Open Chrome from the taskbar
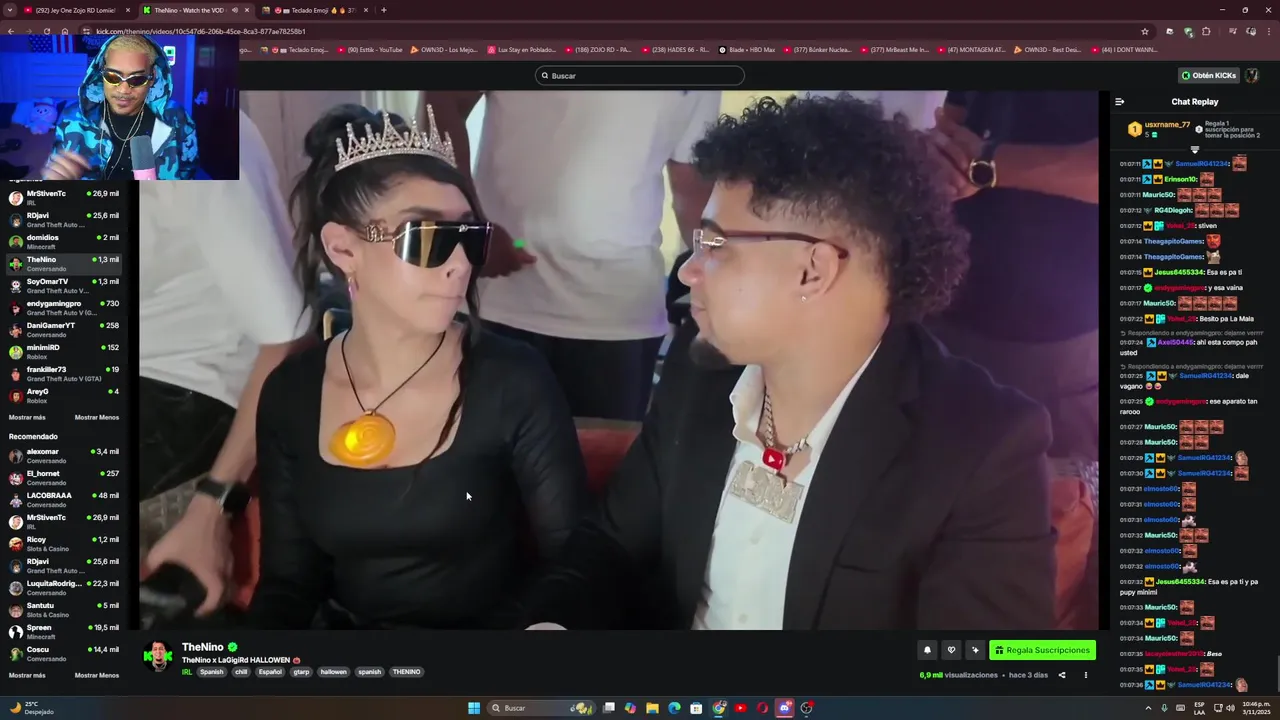The image size is (1280, 720). (x=718, y=708)
